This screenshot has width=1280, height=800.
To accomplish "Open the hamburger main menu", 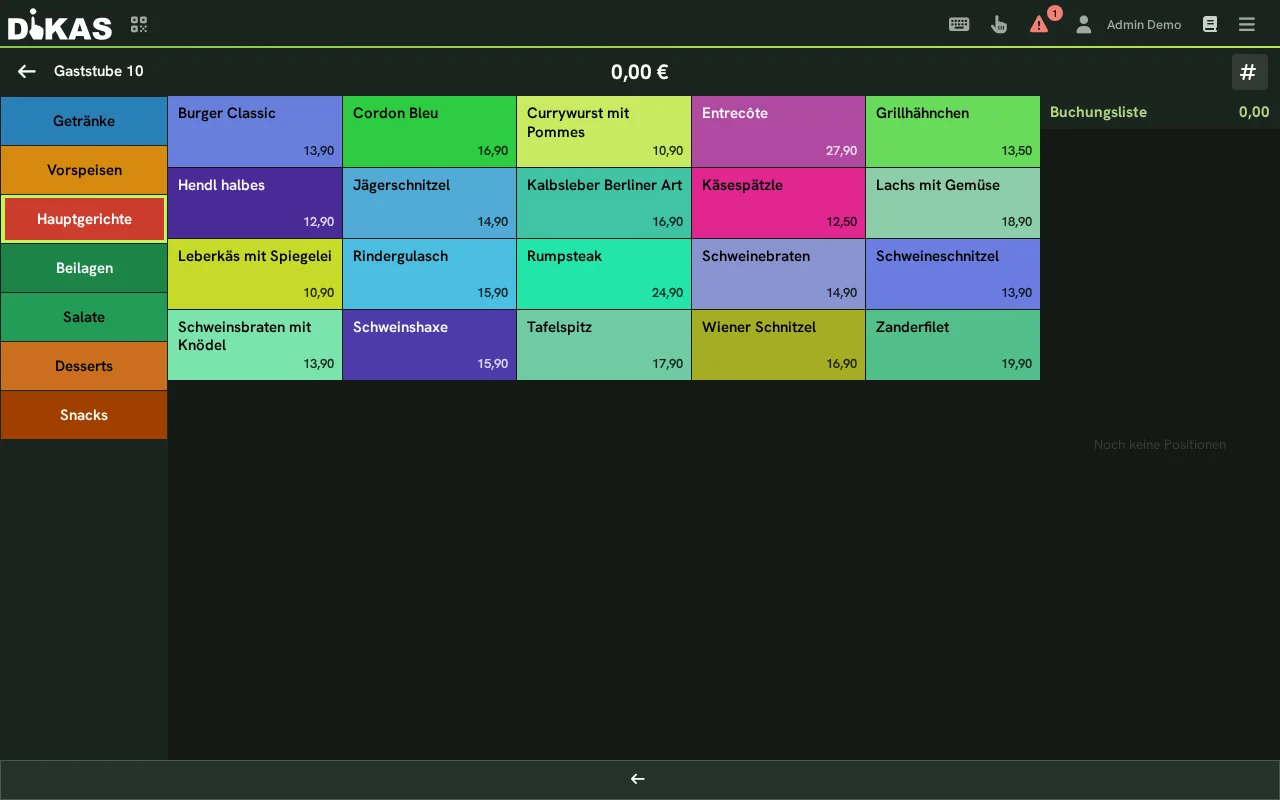I will pos(1246,24).
